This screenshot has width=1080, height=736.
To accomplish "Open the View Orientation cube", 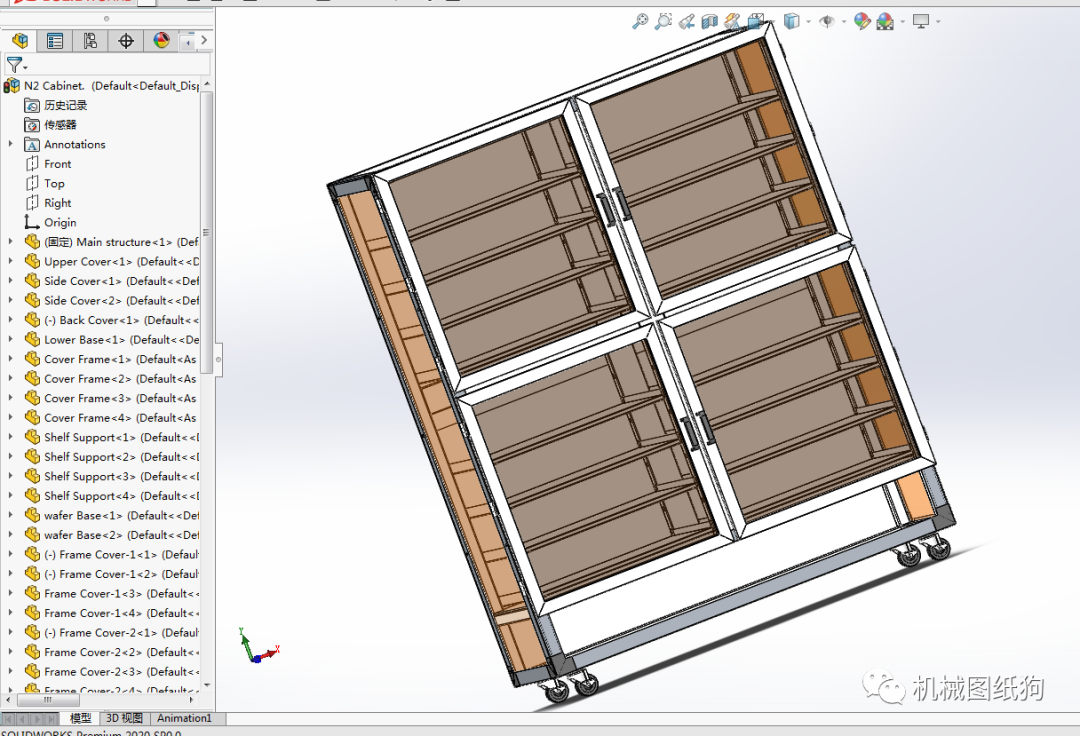I will coord(756,22).
